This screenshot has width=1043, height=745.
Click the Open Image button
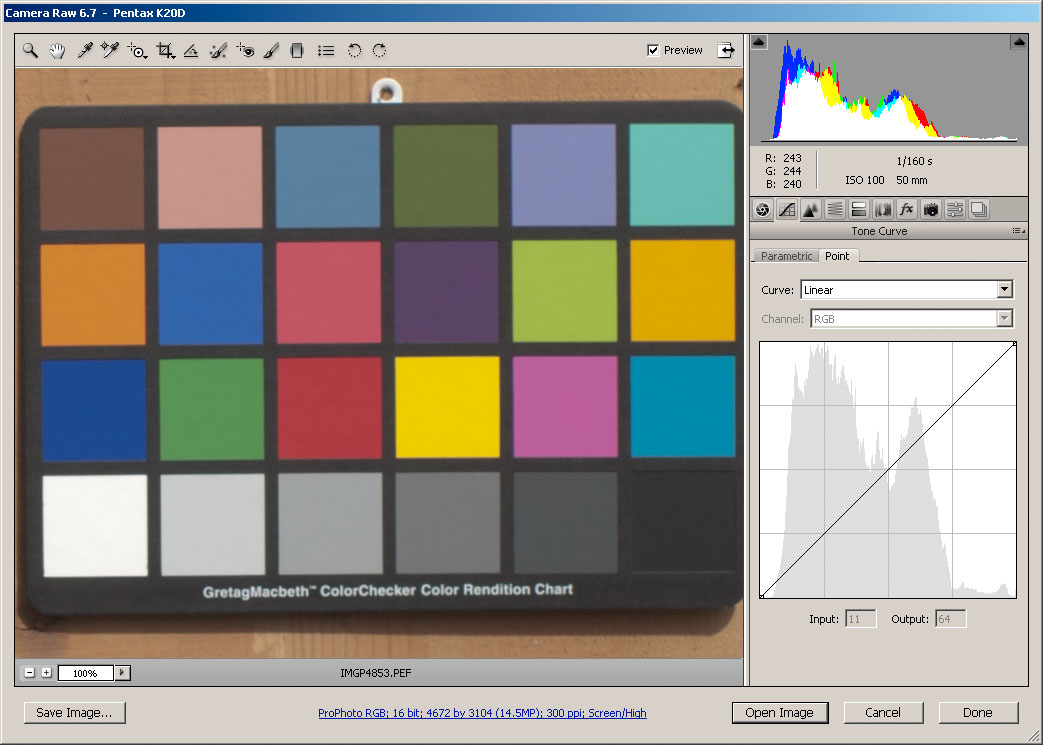click(x=780, y=712)
